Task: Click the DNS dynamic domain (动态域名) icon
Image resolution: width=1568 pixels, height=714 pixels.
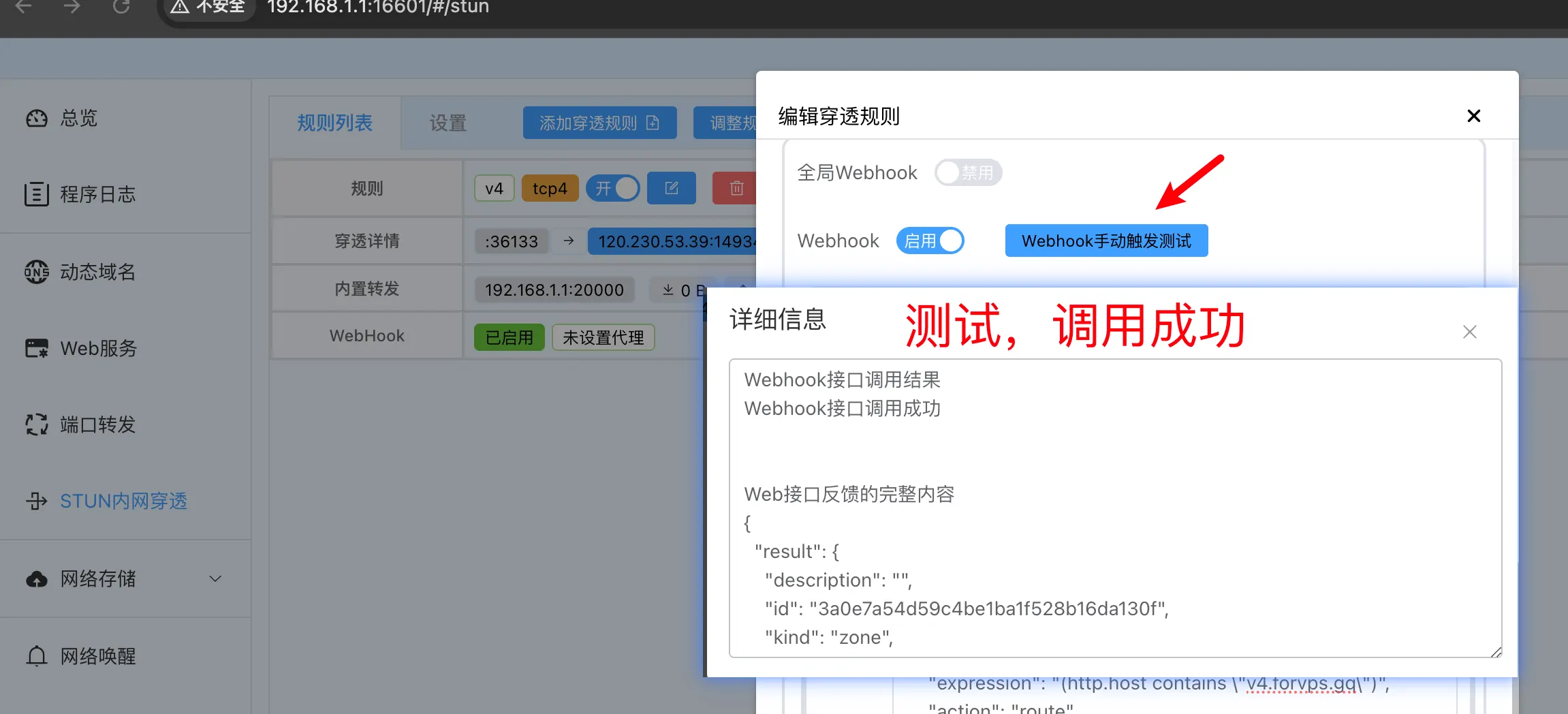Action: (37, 272)
